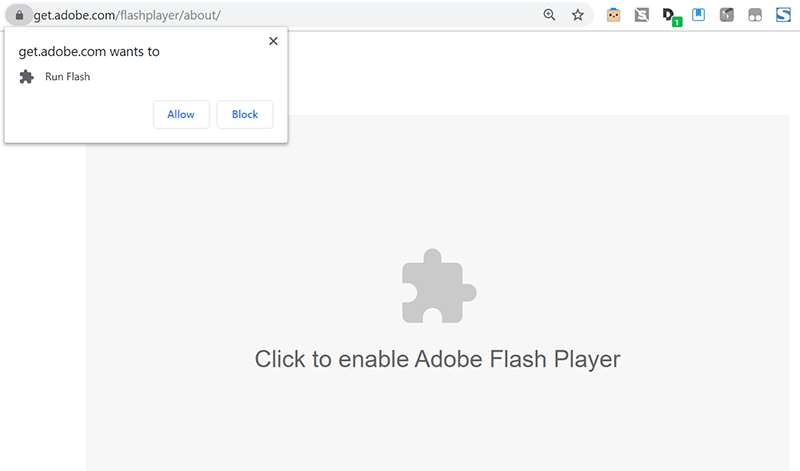Bookmark this page with the star icon
The width and height of the screenshot is (800, 471).
pyautogui.click(x=577, y=15)
